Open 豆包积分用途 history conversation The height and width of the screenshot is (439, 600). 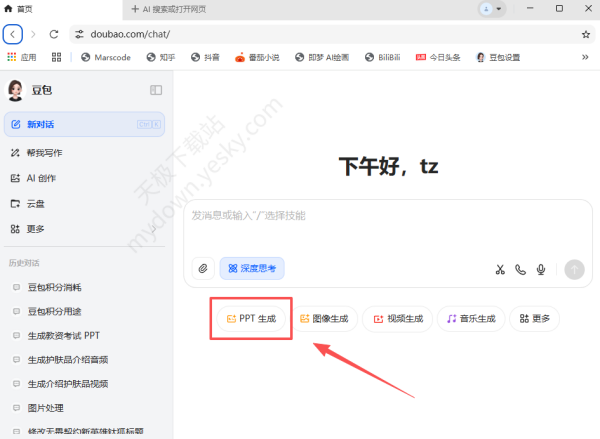point(62,311)
